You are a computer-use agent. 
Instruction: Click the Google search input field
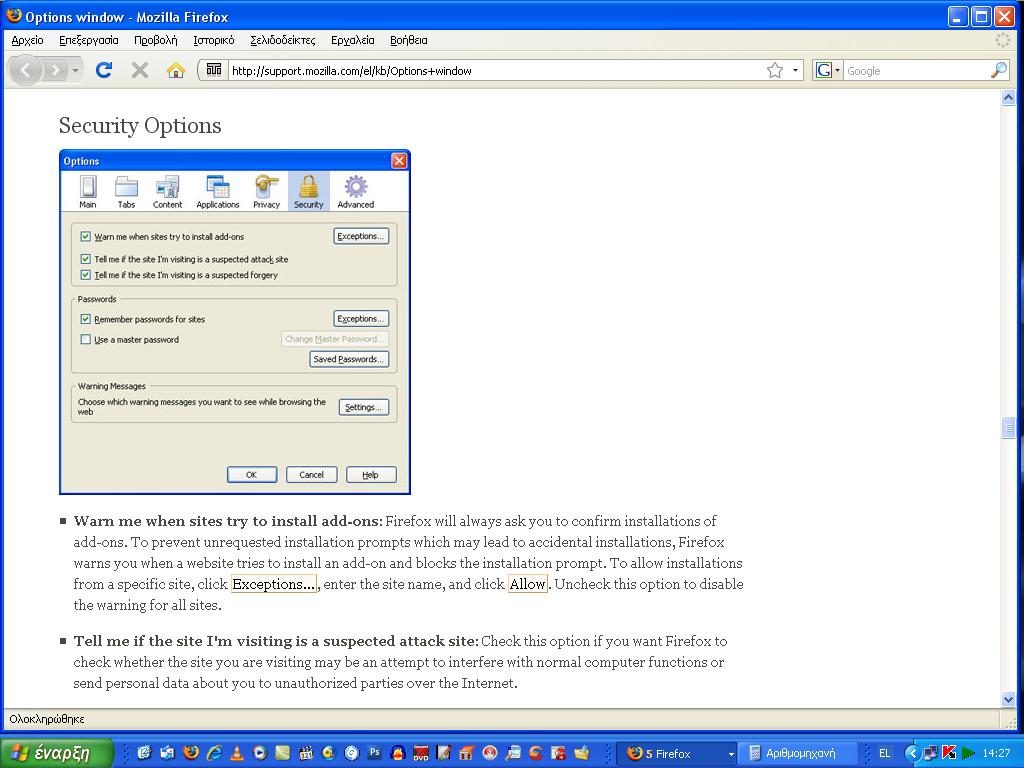[916, 71]
